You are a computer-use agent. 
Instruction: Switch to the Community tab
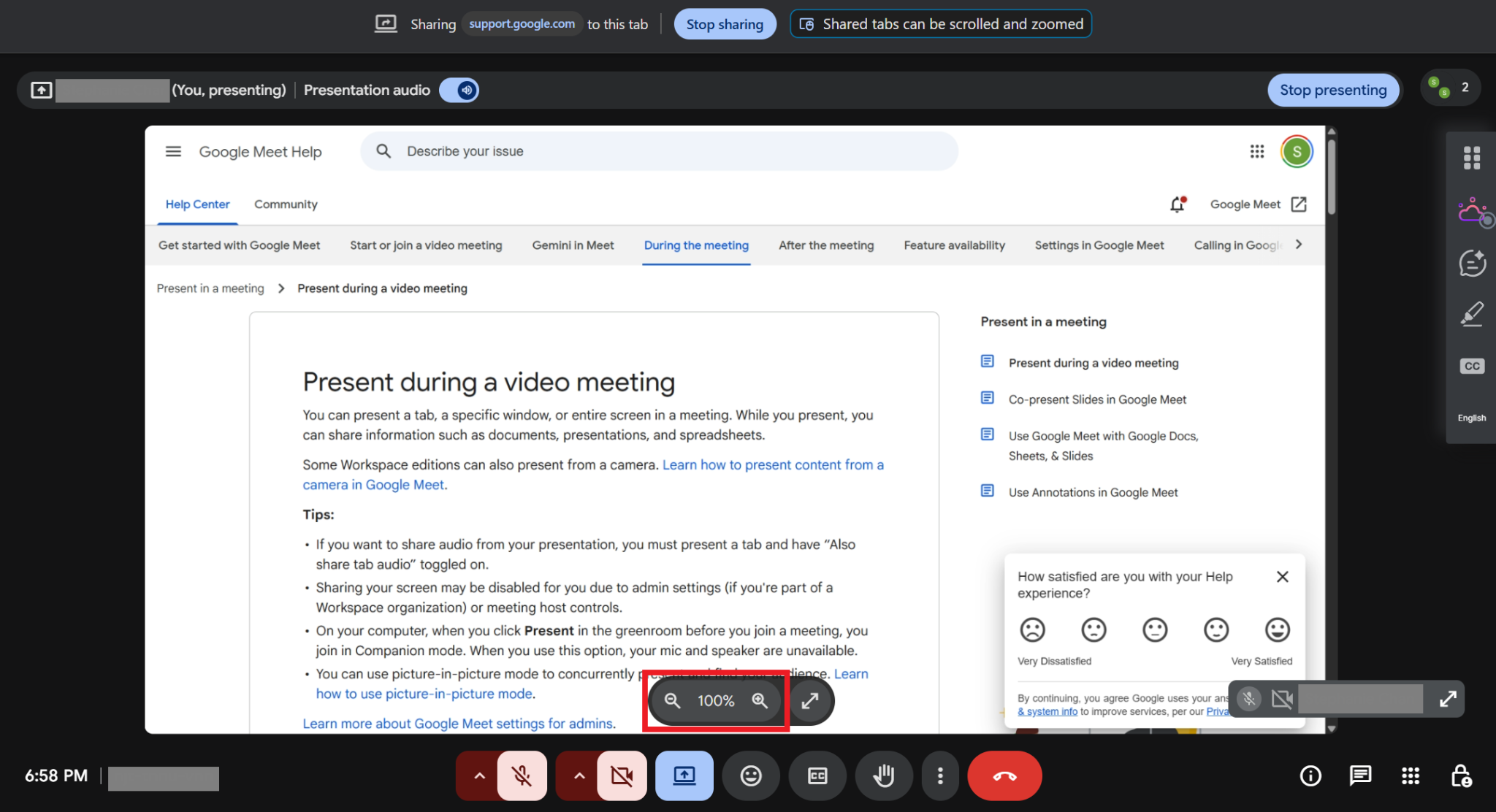286,204
